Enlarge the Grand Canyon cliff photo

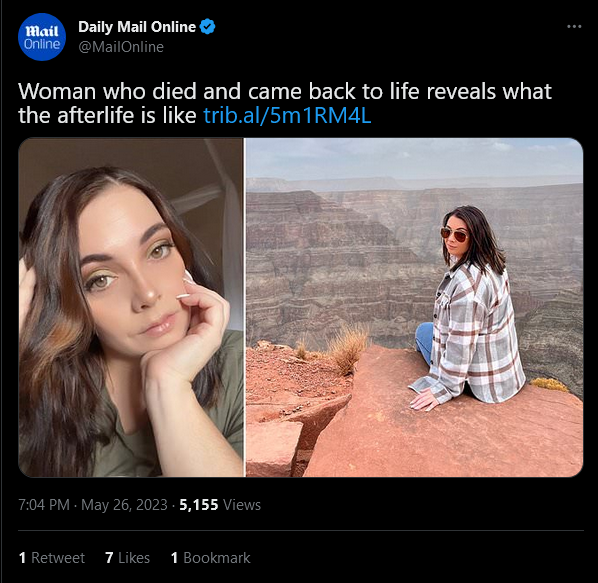click(x=414, y=307)
